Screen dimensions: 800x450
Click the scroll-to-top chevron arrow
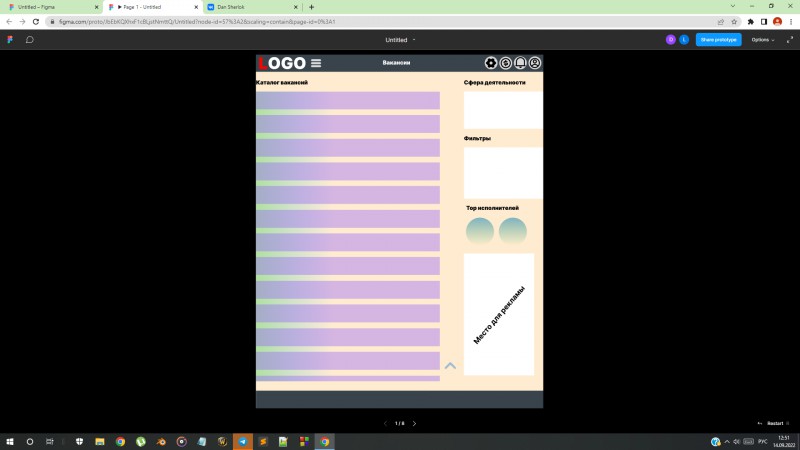[x=450, y=365]
